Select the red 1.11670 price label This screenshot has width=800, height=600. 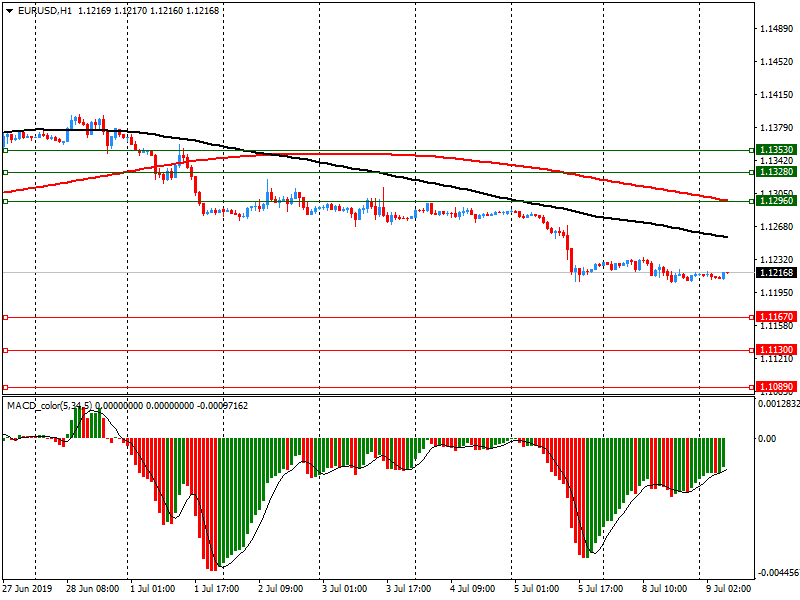(x=776, y=317)
